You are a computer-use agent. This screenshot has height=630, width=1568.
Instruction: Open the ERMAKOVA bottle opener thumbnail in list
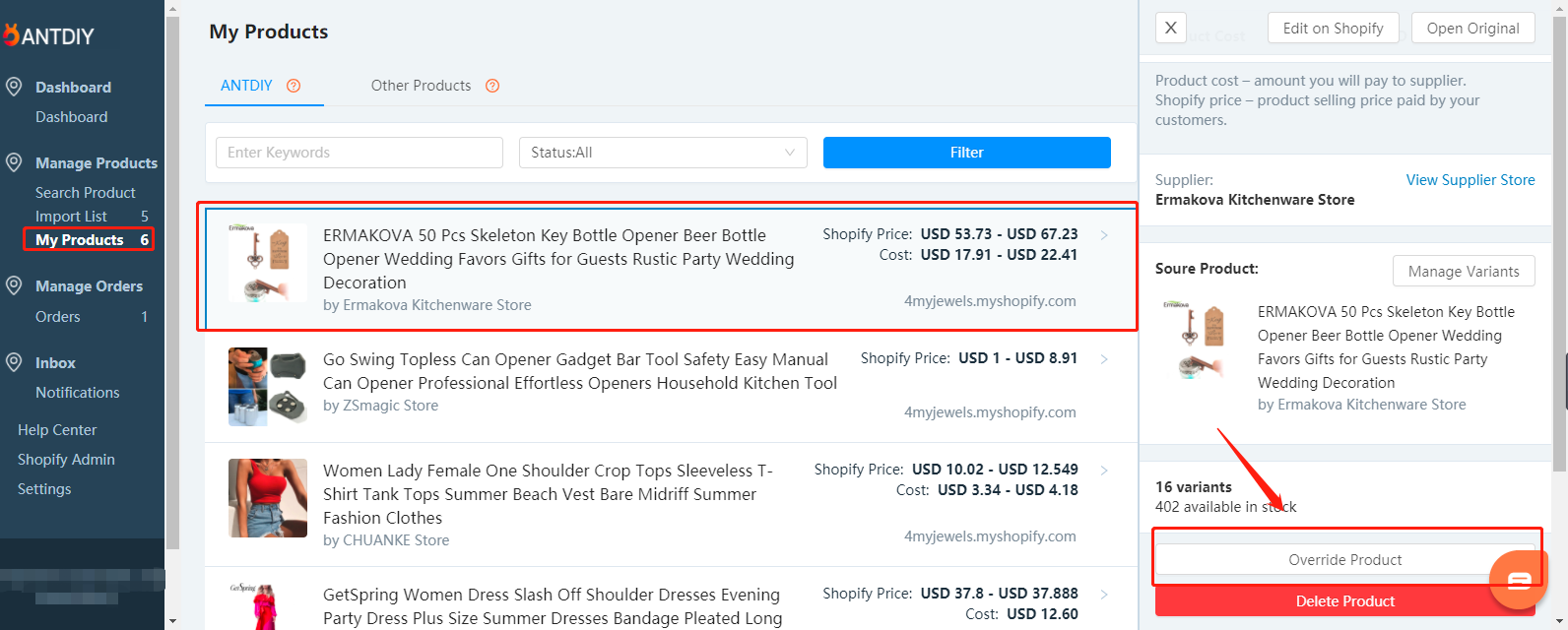click(268, 262)
